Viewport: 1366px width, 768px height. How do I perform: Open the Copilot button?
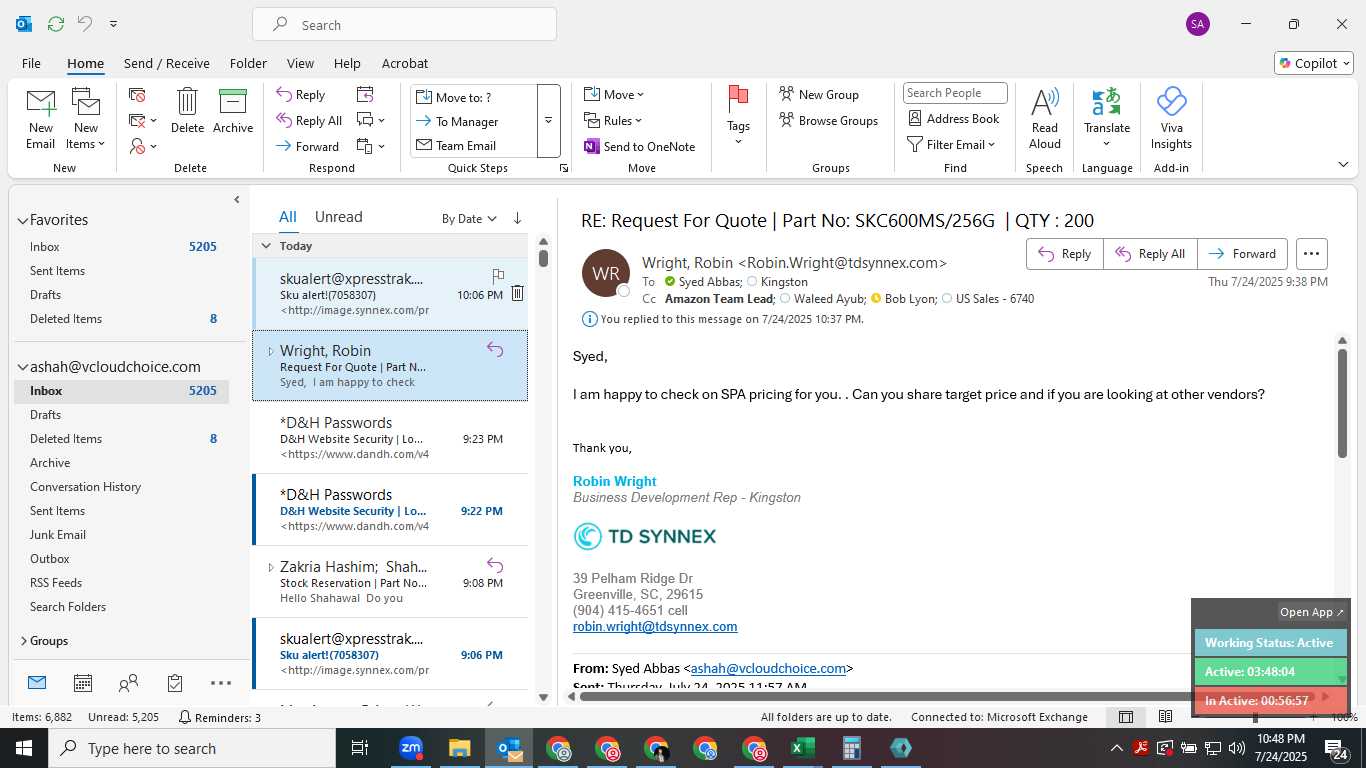coord(1314,63)
